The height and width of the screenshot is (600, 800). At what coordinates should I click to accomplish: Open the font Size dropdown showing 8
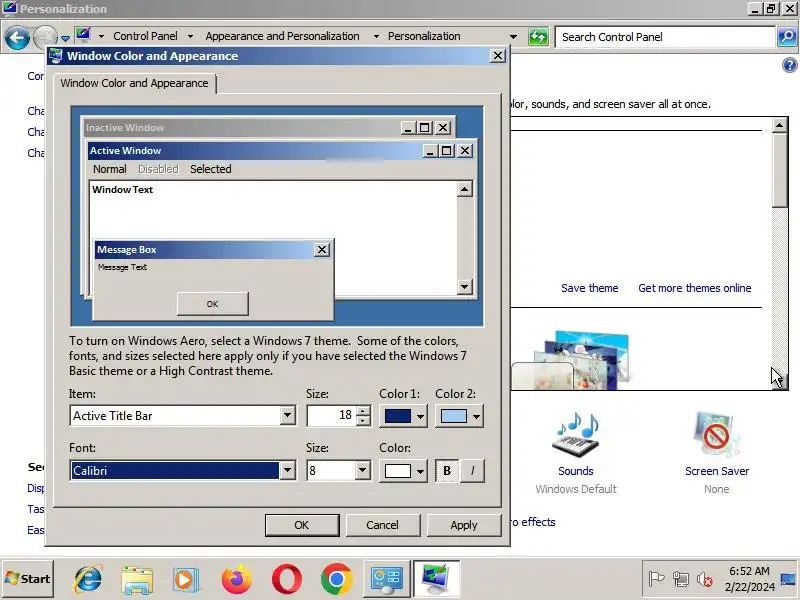[338, 470]
